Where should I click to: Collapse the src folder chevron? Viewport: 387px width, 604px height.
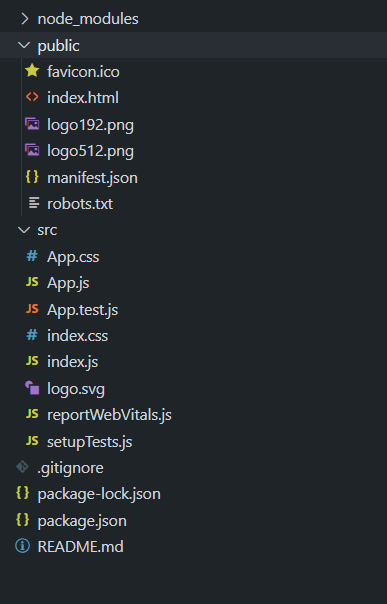pos(24,230)
